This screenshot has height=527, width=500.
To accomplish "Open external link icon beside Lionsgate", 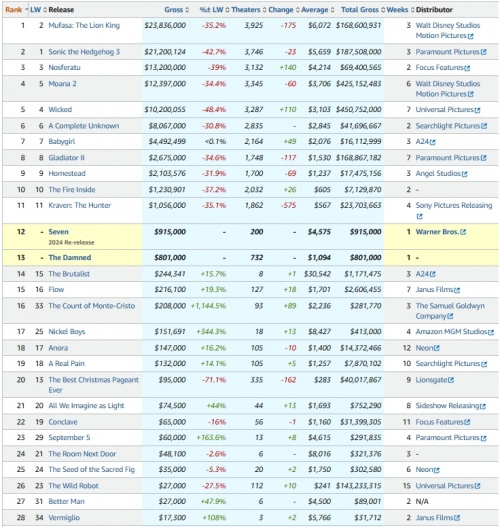I will tap(451, 380).
